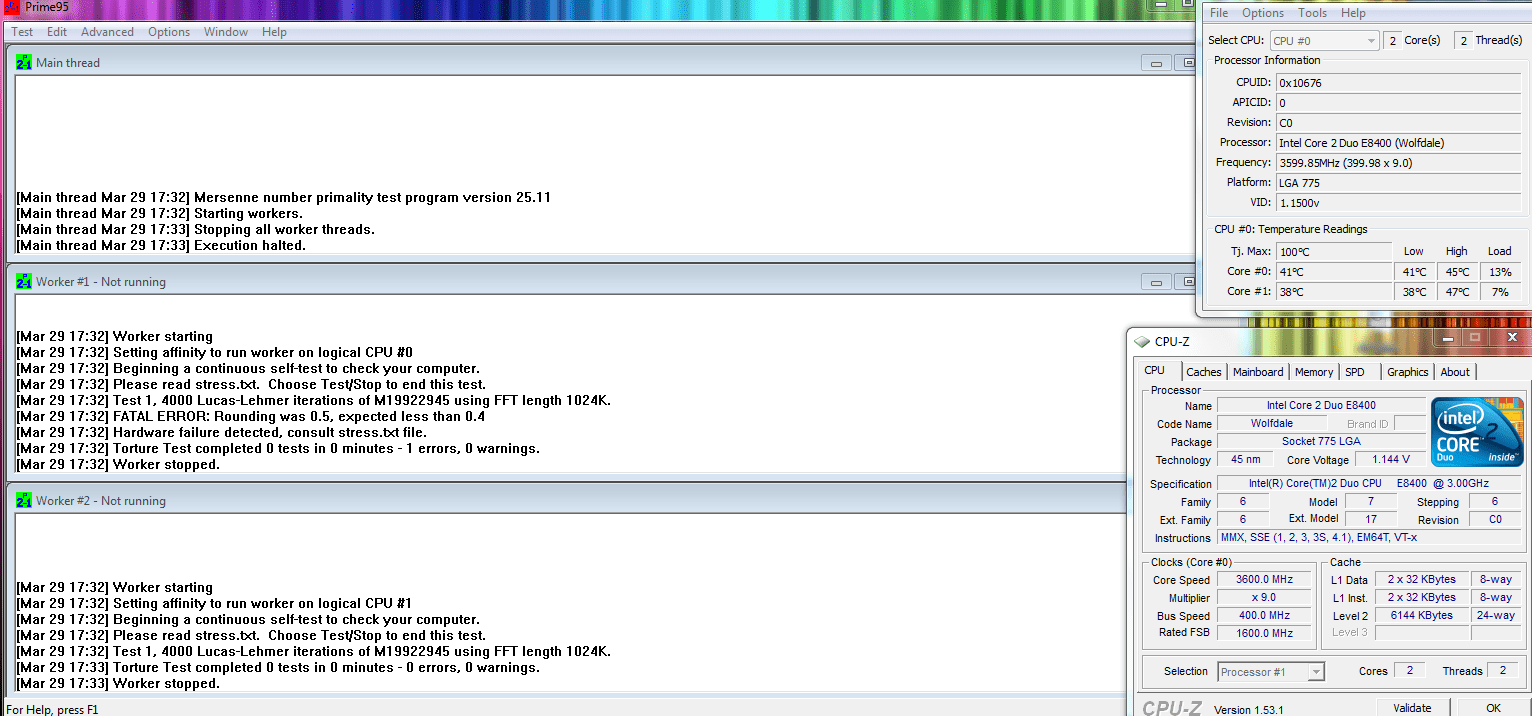The height and width of the screenshot is (716, 1532).
Task: Click the Technology value 45 nm
Action: point(1245,460)
